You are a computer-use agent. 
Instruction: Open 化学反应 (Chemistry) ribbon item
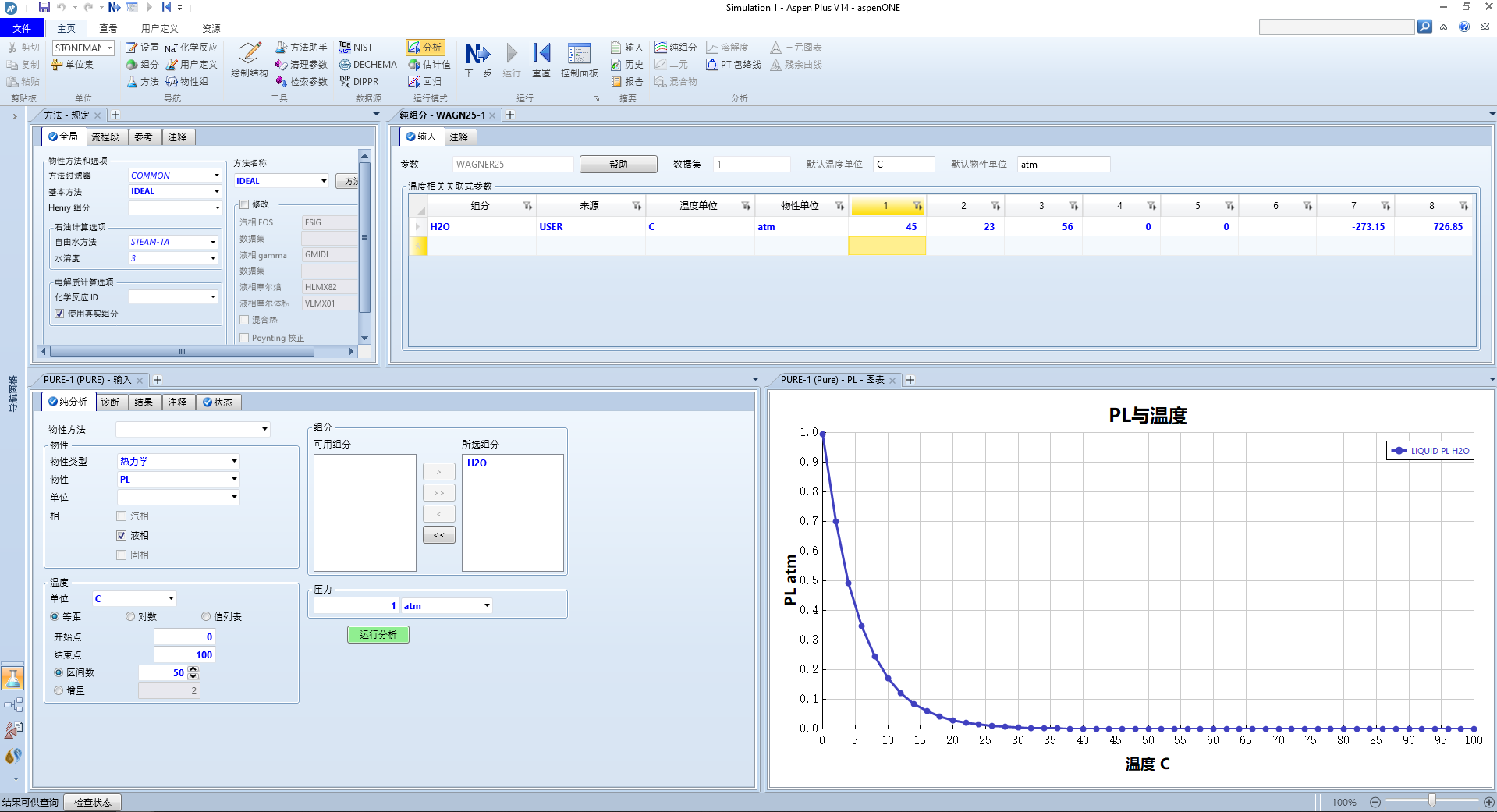click(191, 48)
